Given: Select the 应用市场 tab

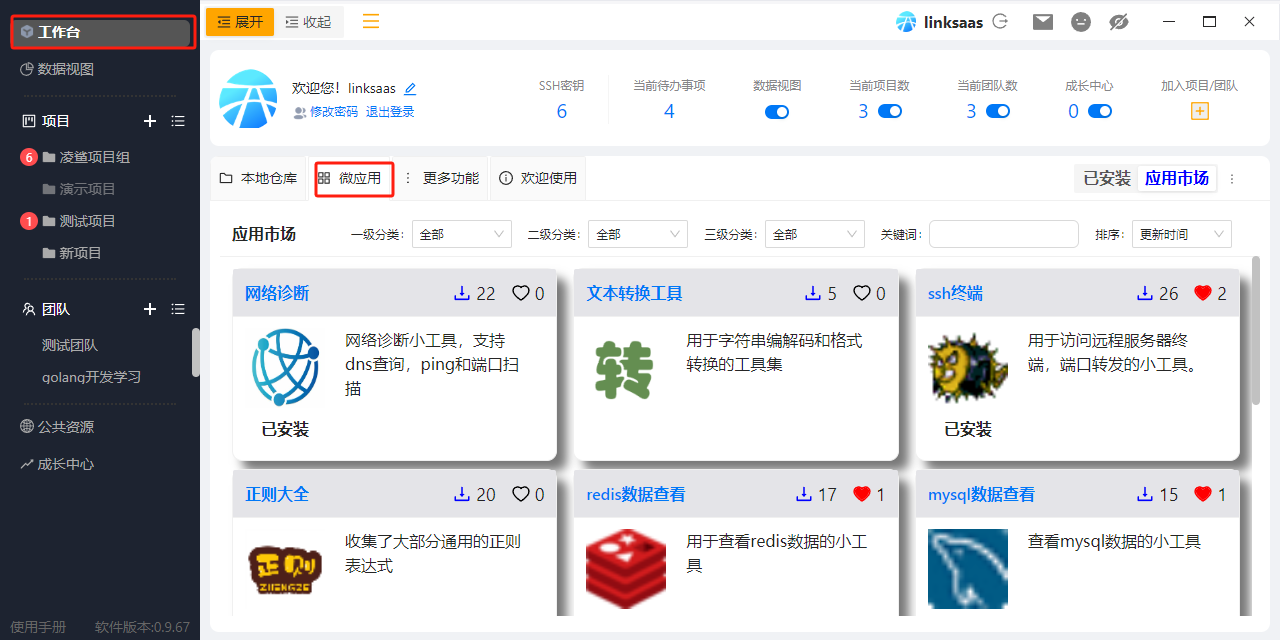Looking at the screenshot, I should click(1177, 178).
